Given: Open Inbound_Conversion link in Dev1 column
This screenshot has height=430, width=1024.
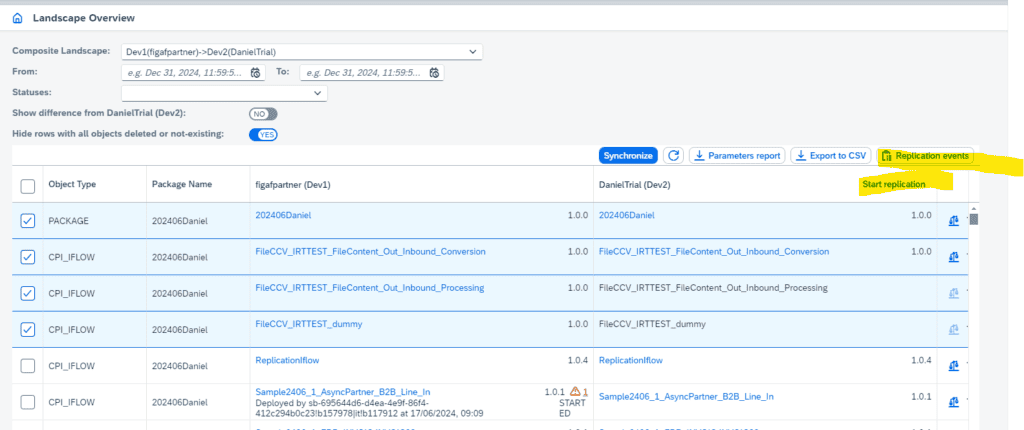Looking at the screenshot, I should click(x=370, y=252).
